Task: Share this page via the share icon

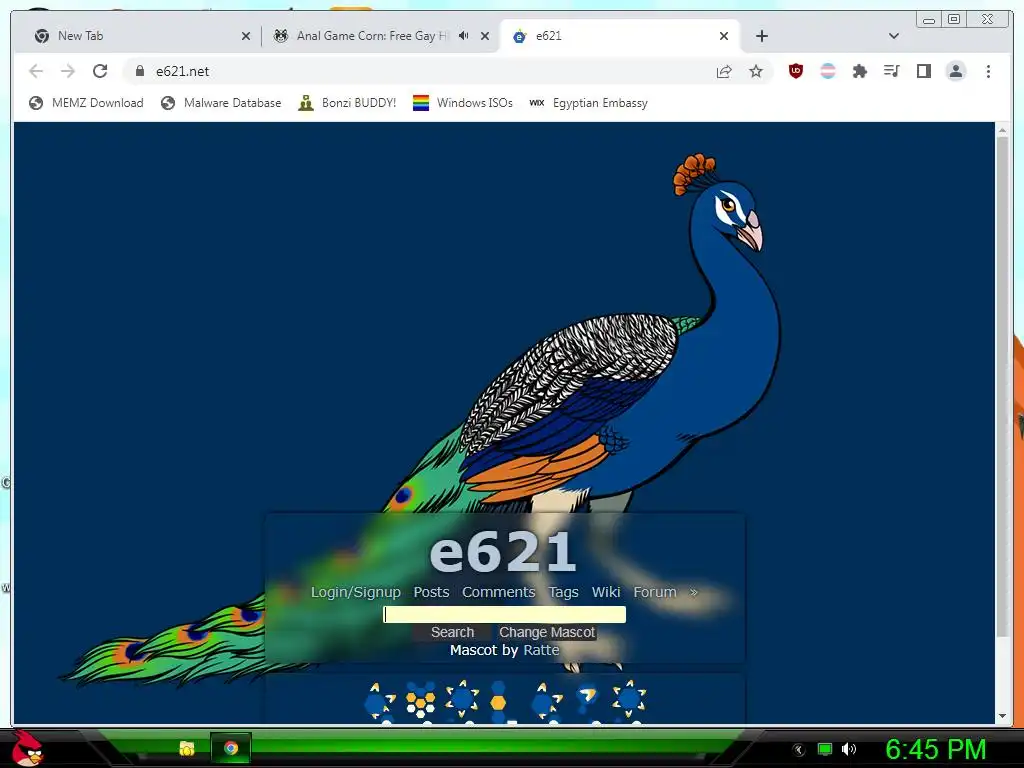Action: 724,71
